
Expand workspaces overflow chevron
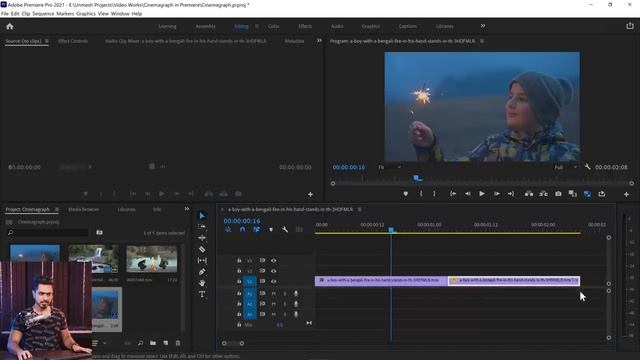pos(483,26)
